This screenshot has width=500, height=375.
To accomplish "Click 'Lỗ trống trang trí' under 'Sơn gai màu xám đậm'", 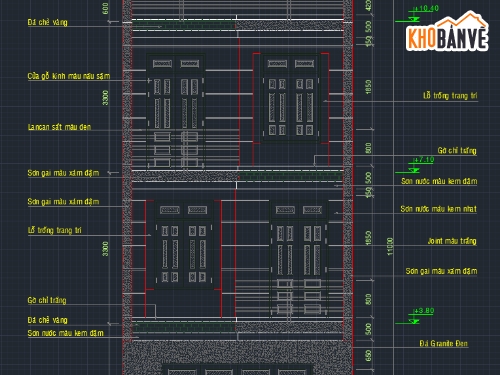I will (55, 230).
